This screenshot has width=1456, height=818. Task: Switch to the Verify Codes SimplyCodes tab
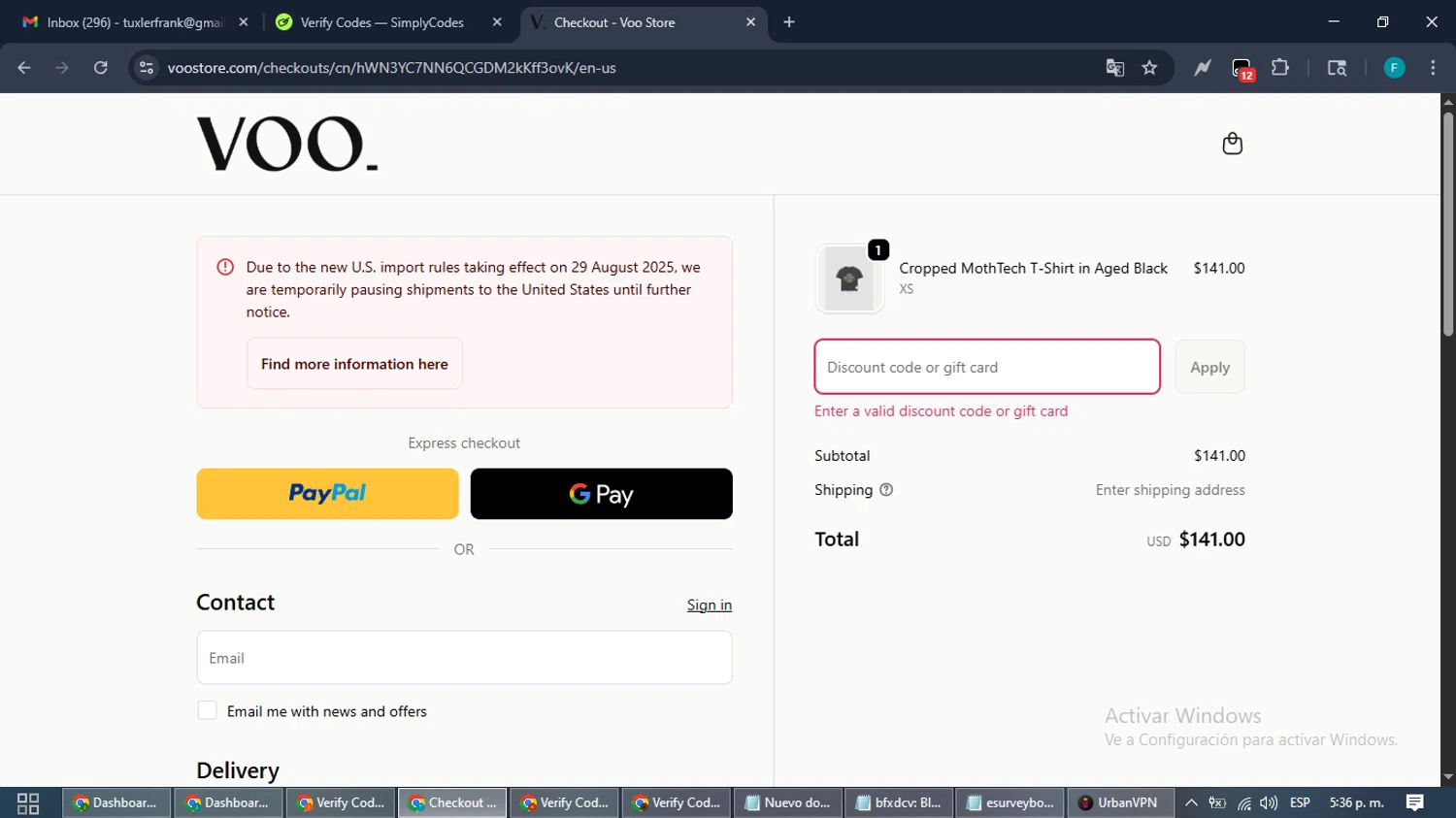pos(389,22)
